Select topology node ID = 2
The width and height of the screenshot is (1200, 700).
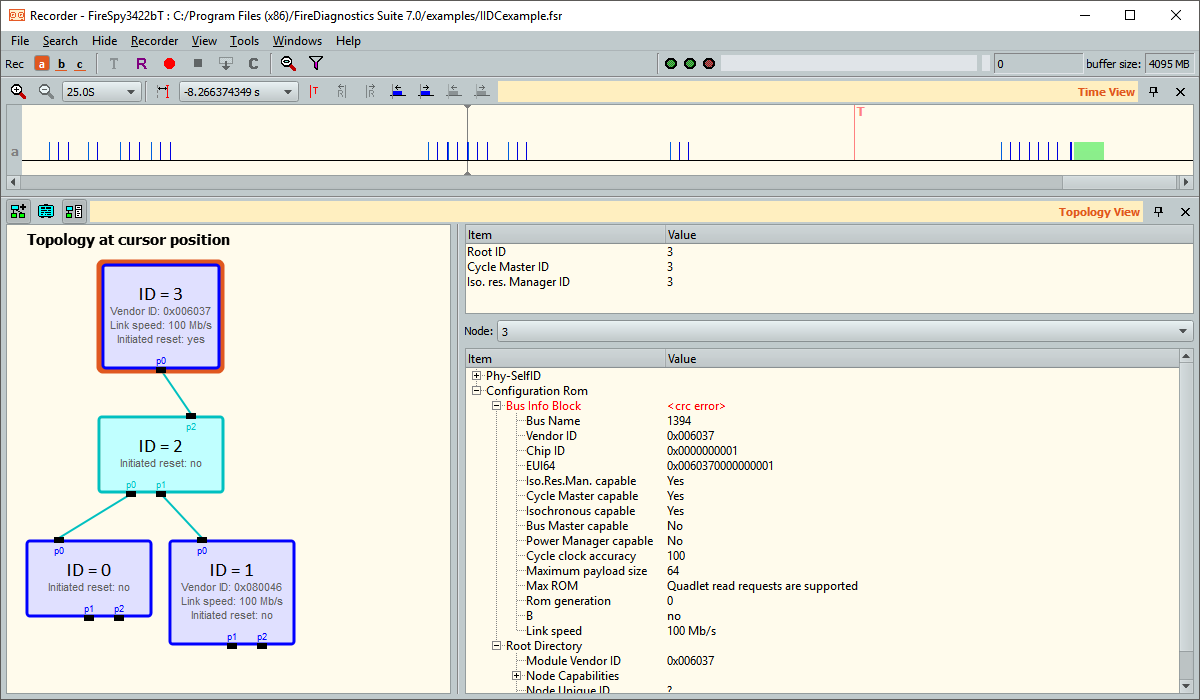click(x=160, y=455)
